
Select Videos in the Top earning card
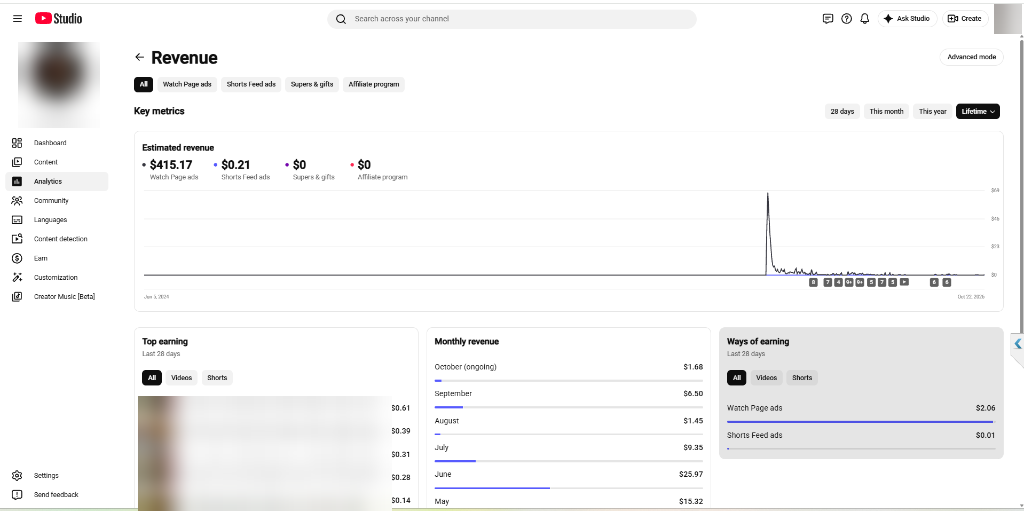tap(182, 378)
